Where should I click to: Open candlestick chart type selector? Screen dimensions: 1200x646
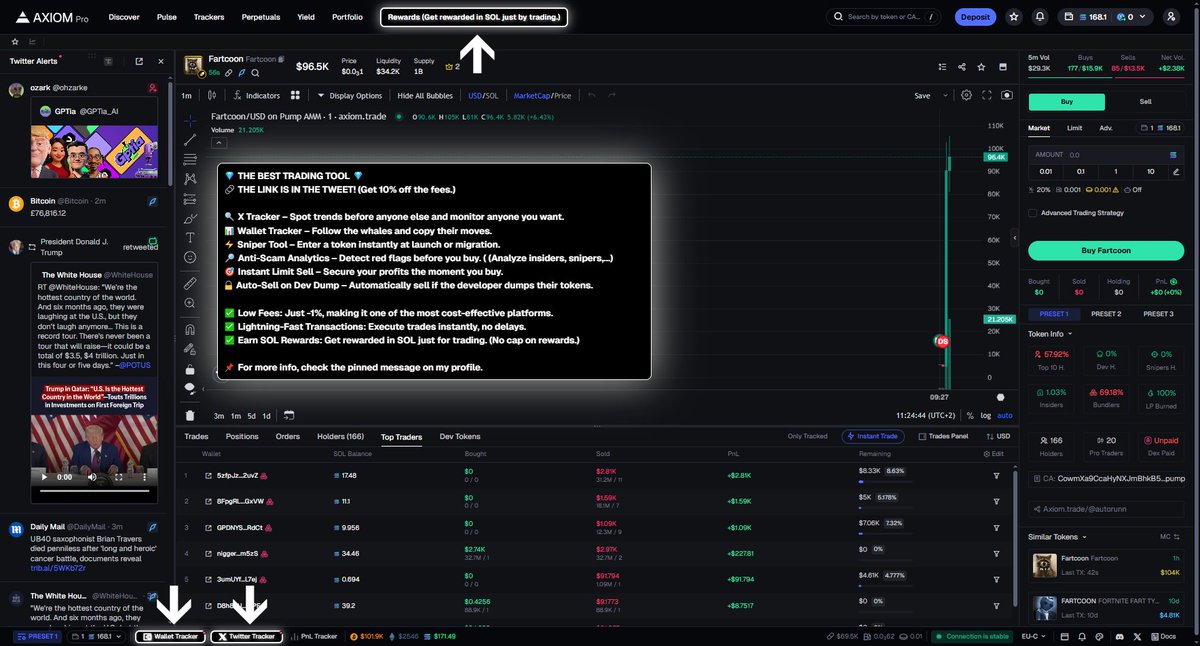[212, 95]
